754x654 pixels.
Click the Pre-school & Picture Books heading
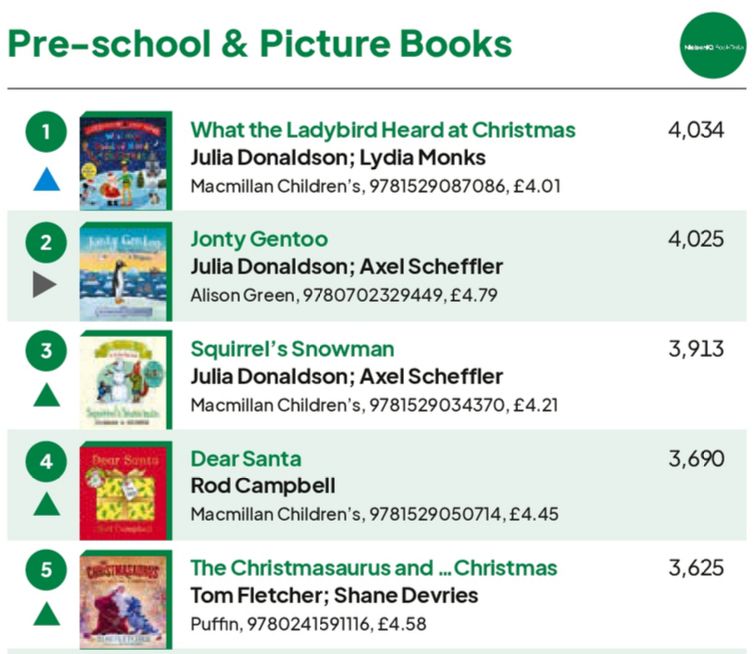(259, 44)
